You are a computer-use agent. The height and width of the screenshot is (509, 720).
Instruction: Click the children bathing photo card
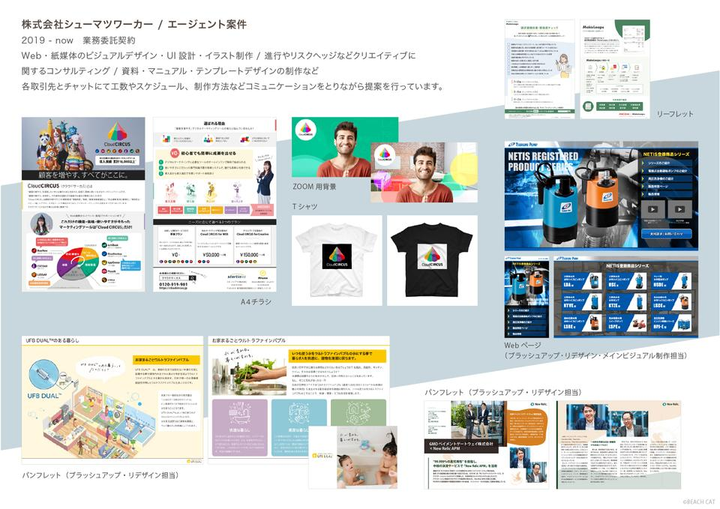click(x=353, y=457)
